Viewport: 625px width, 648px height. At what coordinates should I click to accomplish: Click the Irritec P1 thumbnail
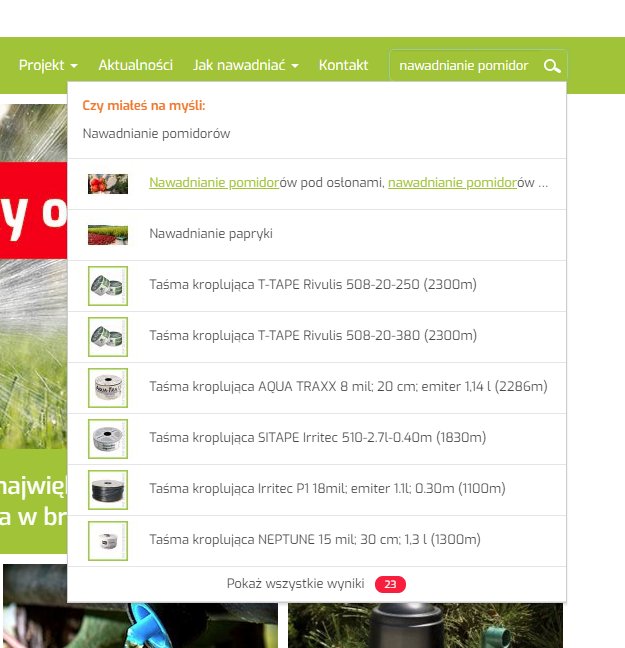108,490
